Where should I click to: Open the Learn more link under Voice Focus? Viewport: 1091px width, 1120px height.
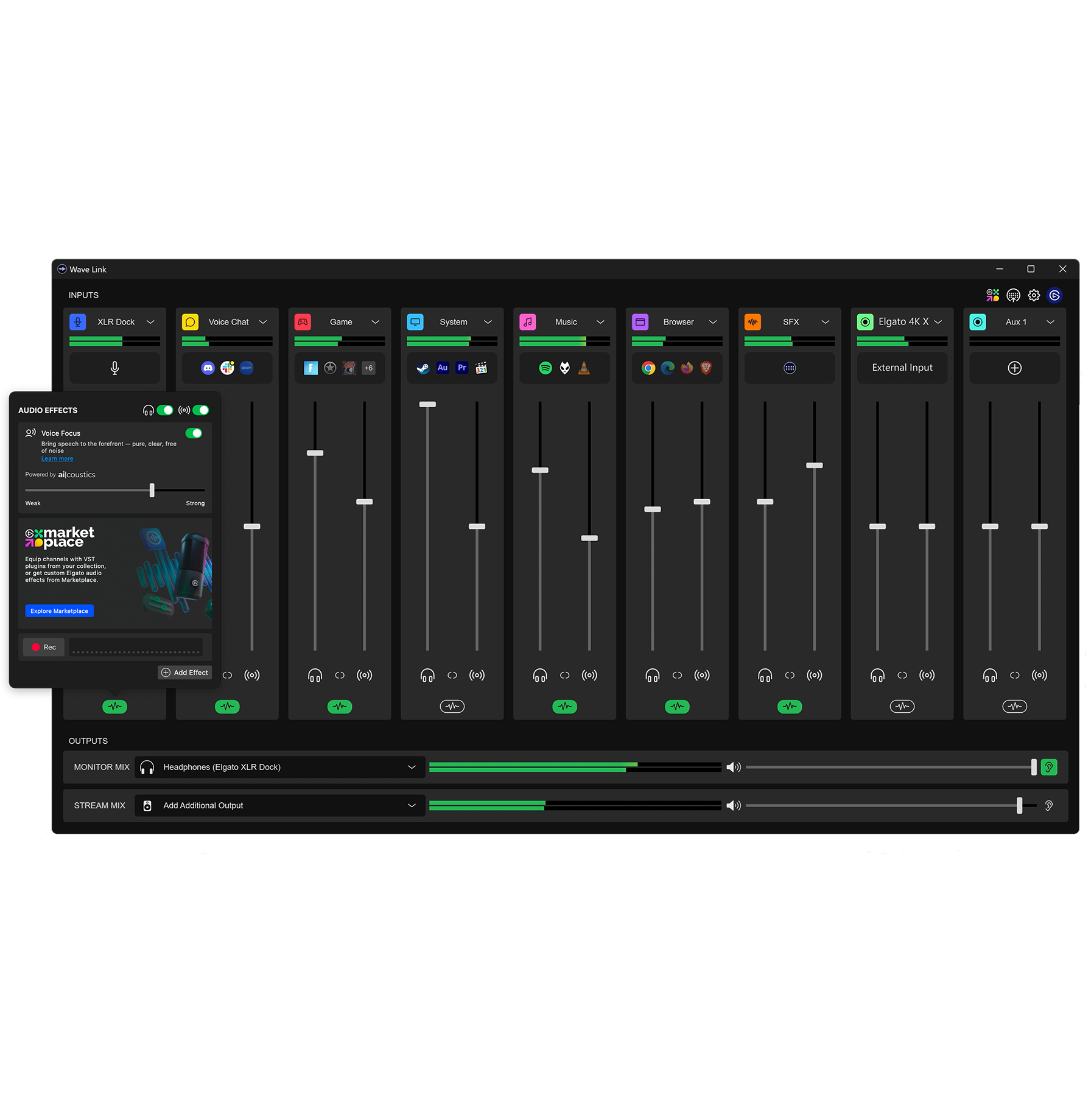point(57,459)
